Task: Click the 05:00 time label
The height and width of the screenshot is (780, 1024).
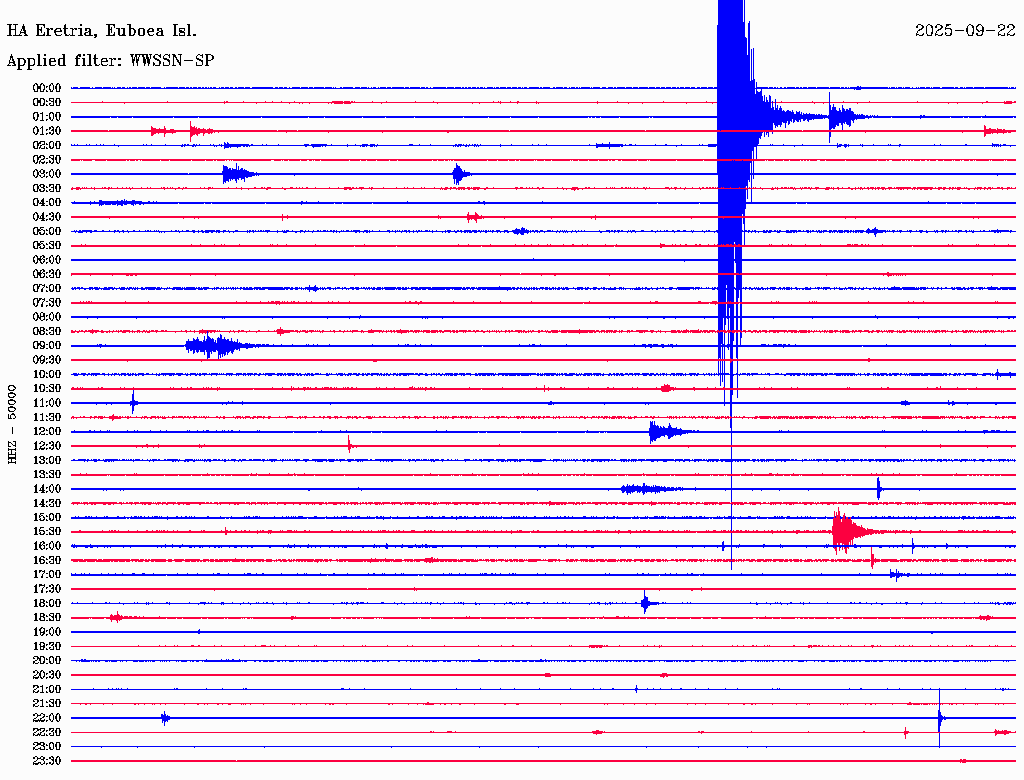Action: (x=47, y=231)
